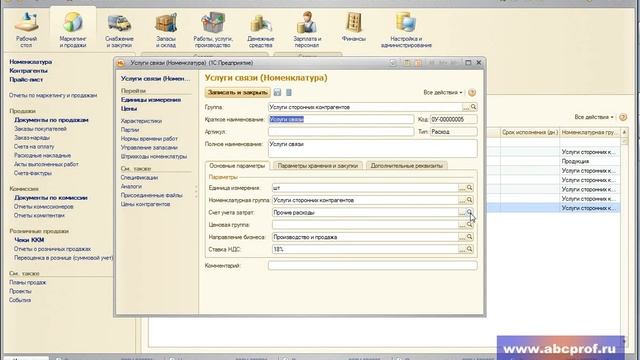Open Номенклатура in left navigation panel
The image size is (640, 360).
coord(31,62)
